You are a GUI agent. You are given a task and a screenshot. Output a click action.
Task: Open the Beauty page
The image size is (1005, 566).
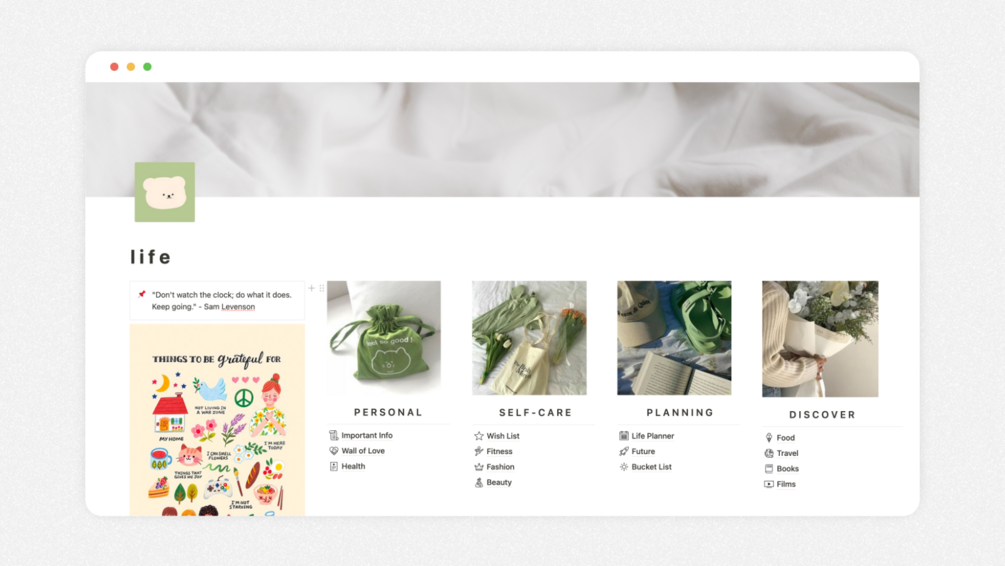(x=499, y=482)
